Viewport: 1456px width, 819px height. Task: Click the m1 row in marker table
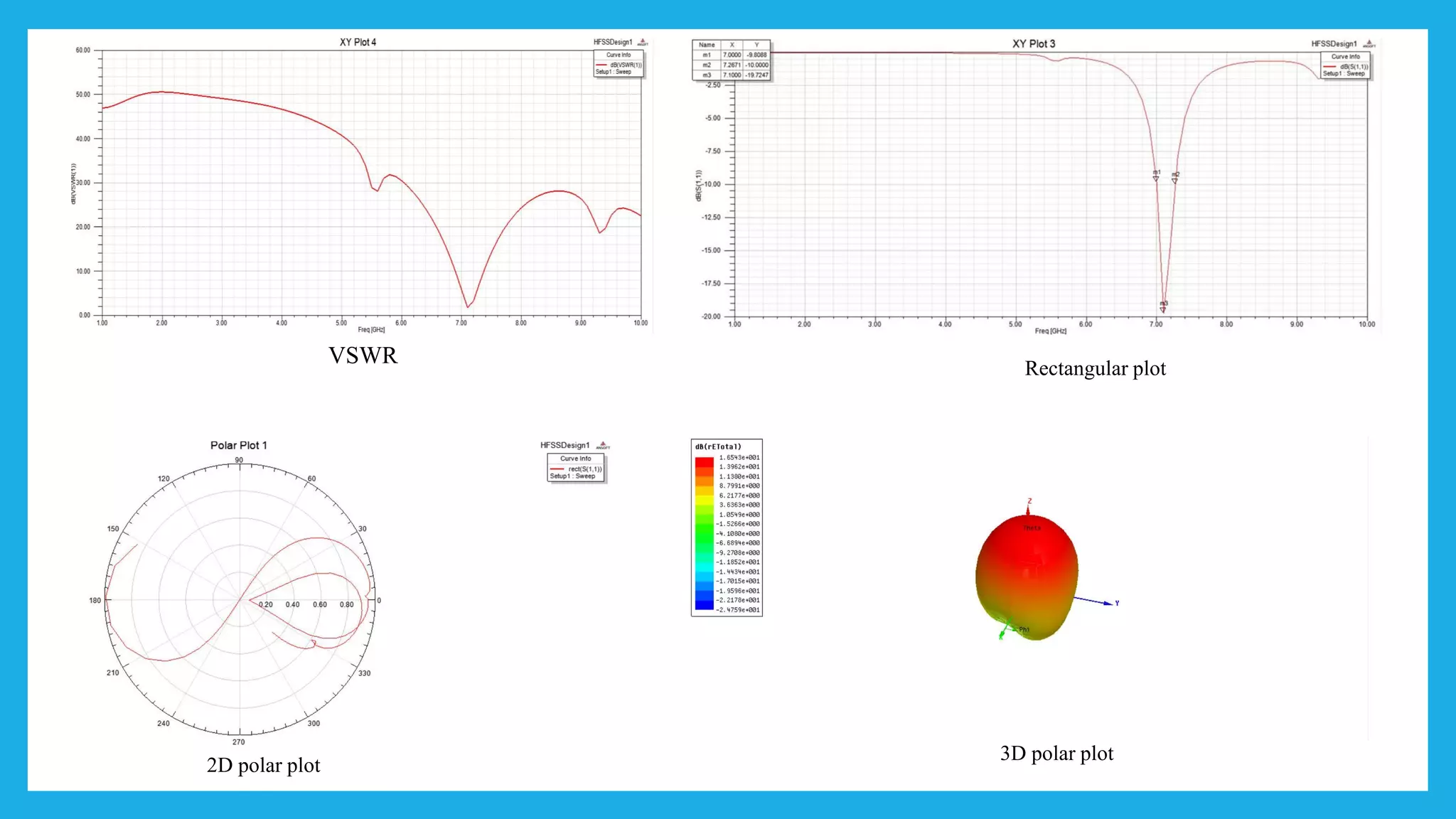point(731,55)
